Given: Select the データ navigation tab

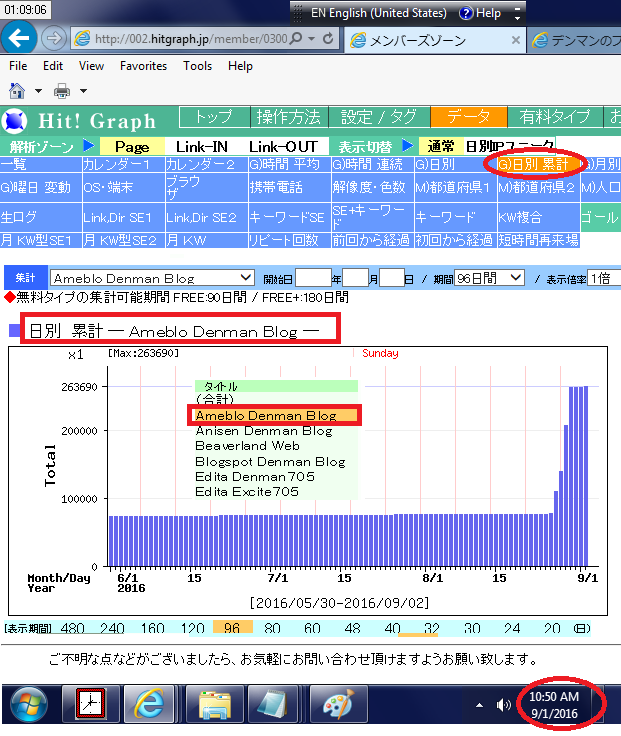Looking at the screenshot, I should pyautogui.click(x=468, y=117).
